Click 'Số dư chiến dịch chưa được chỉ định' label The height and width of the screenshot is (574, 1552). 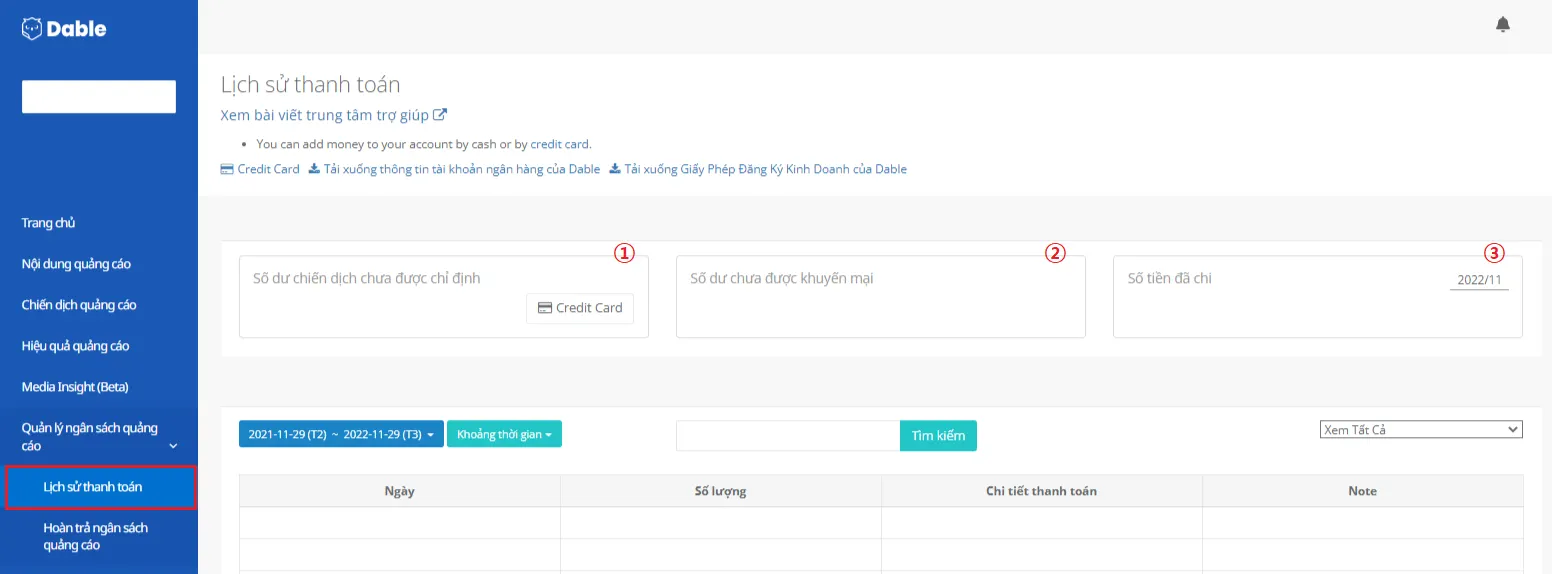367,278
